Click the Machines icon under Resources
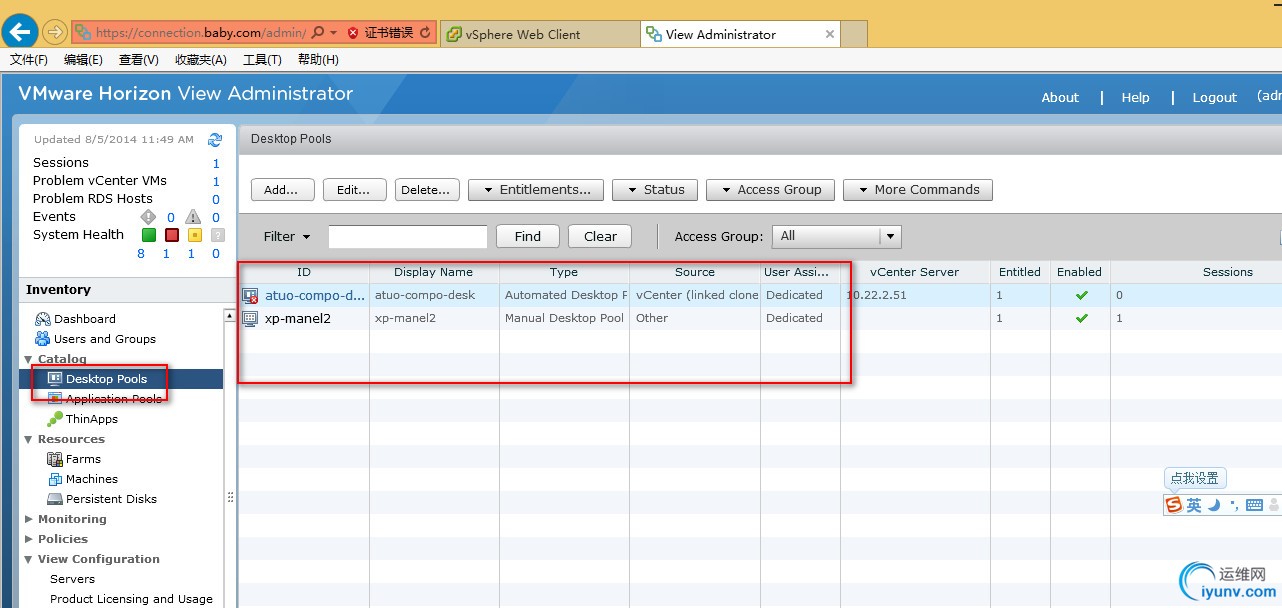The image size is (1282, 608). (x=55, y=479)
